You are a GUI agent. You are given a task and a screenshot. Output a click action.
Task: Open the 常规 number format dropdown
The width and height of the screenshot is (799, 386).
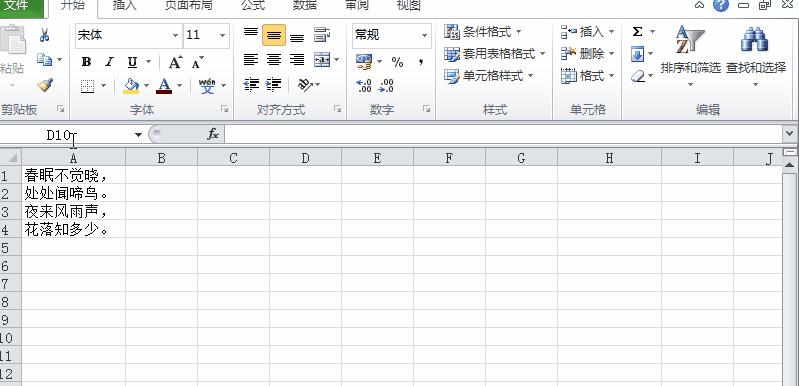coord(424,35)
